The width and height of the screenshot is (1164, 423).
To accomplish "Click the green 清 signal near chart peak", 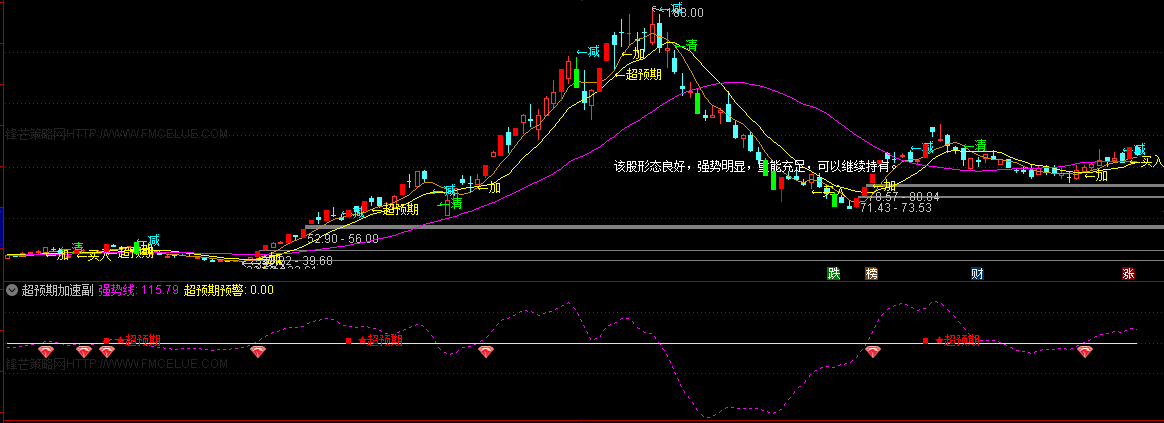I will point(691,46).
